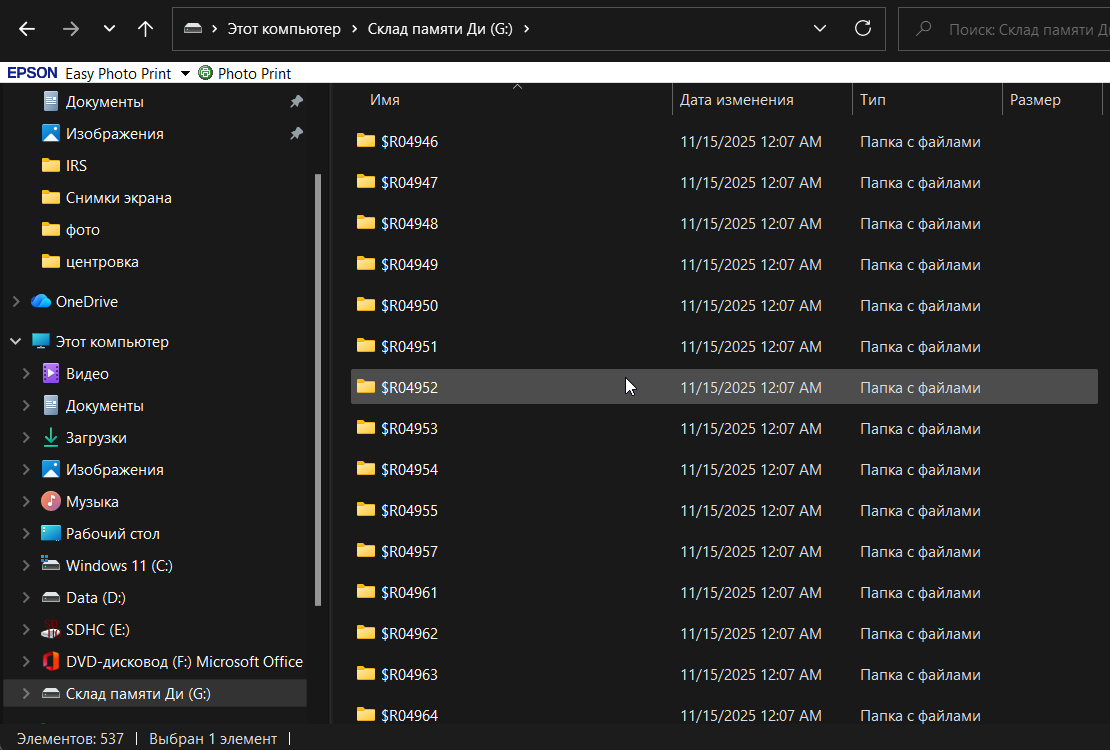Screen dimensions: 1110x750
Task: Sort by 'Тип' column header
Action: click(872, 100)
